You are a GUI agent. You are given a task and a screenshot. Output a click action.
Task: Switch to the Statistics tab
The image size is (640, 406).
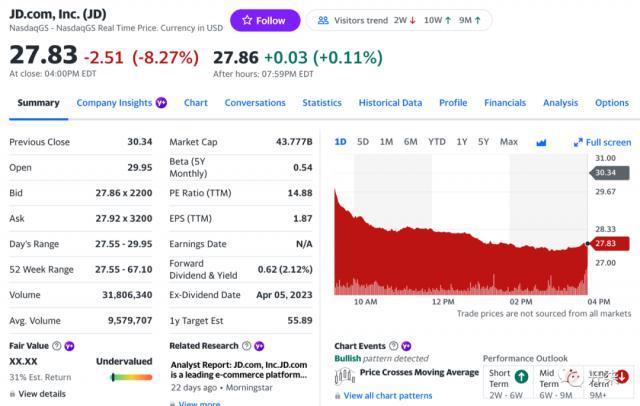point(322,103)
